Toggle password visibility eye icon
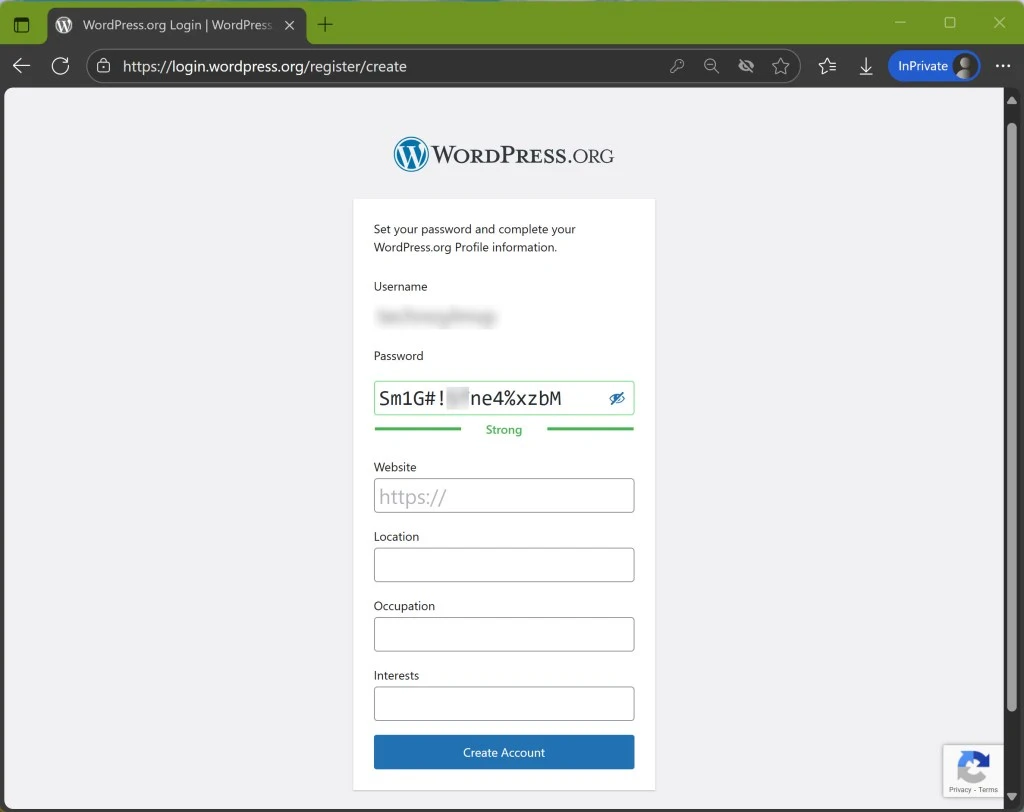This screenshot has width=1024, height=812. [617, 399]
